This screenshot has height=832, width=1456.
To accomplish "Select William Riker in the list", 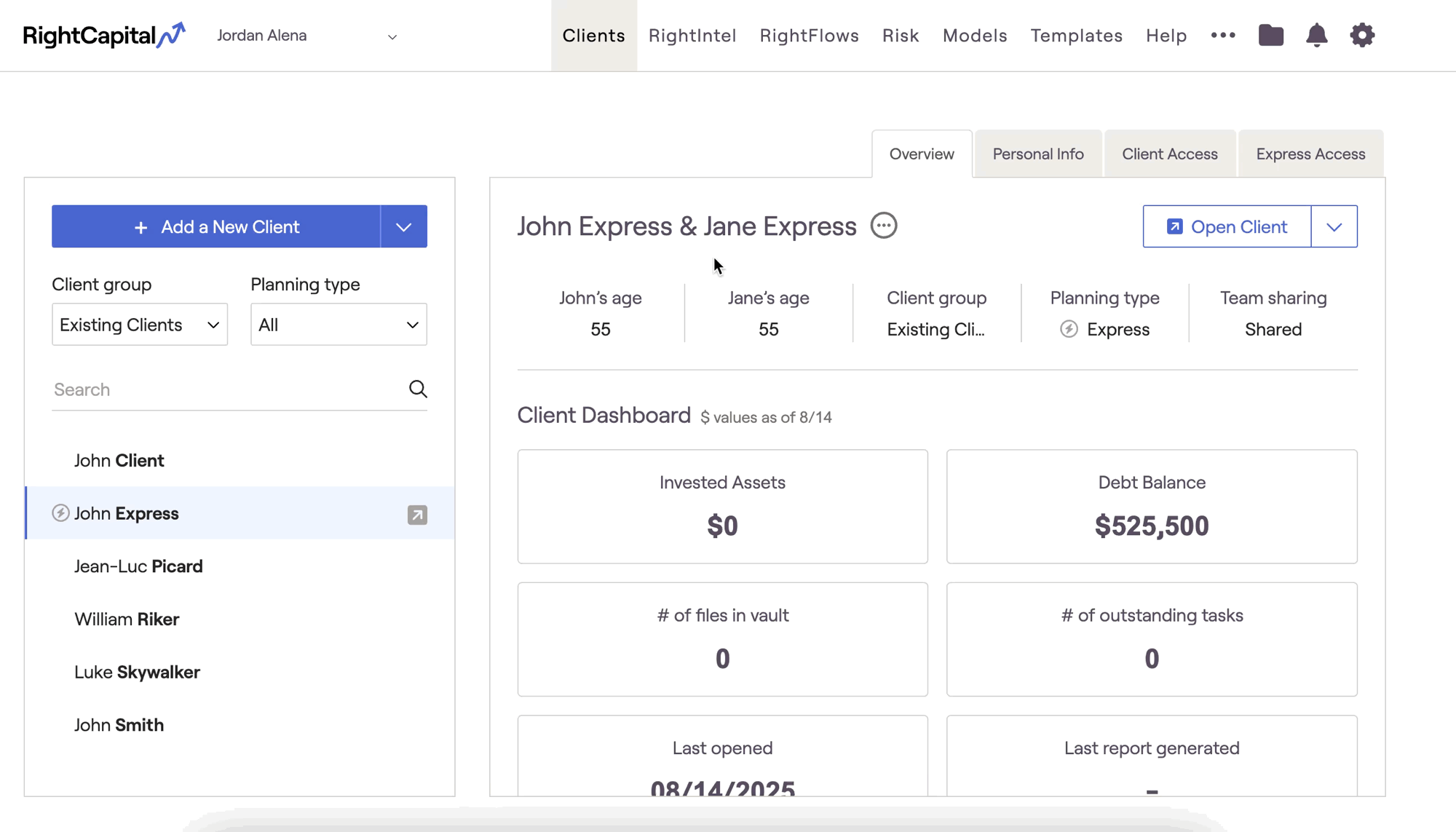I will click(240, 619).
